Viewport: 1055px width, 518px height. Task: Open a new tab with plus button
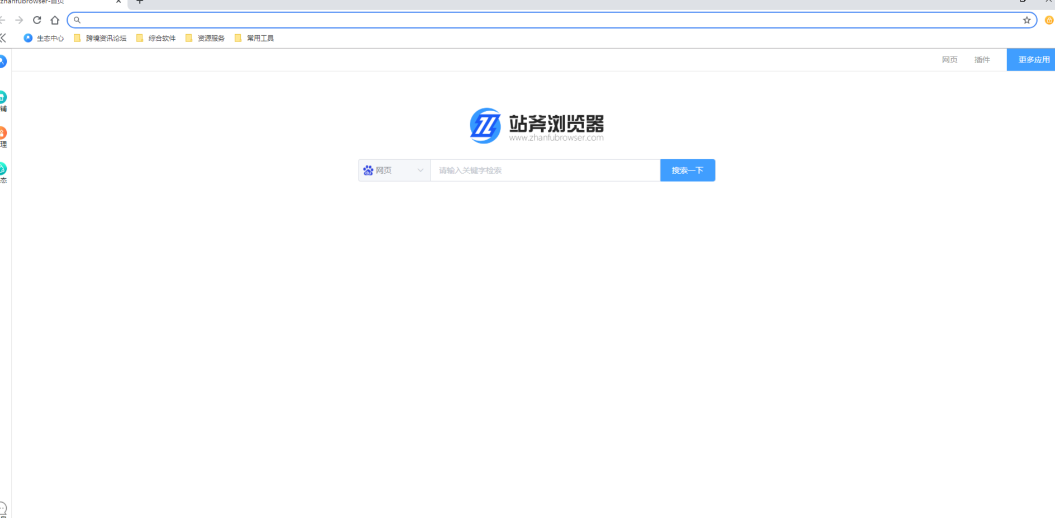140,2
